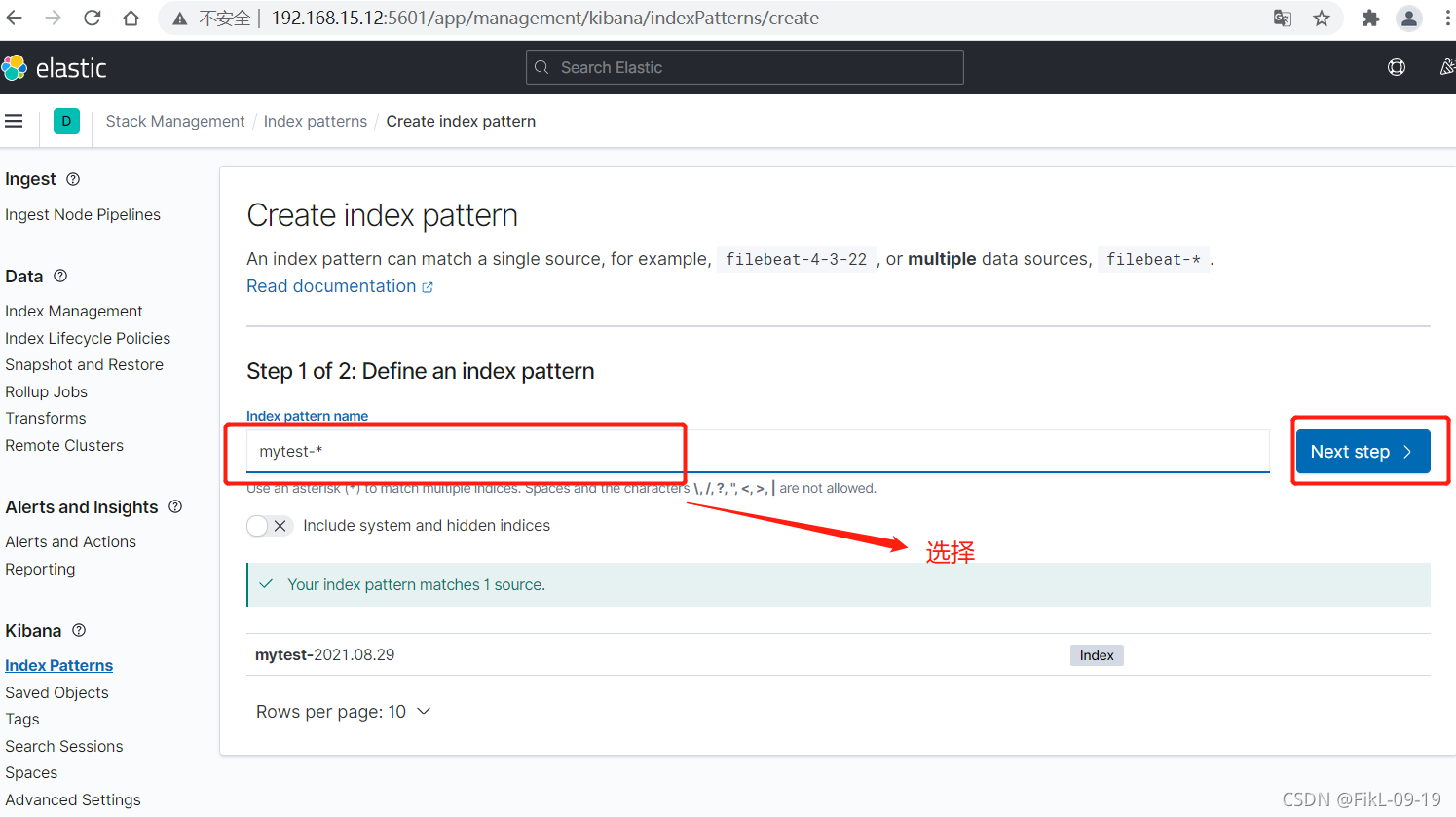Click the filebeat-4-3-22 example code
This screenshot has width=1456, height=817.
click(796, 259)
